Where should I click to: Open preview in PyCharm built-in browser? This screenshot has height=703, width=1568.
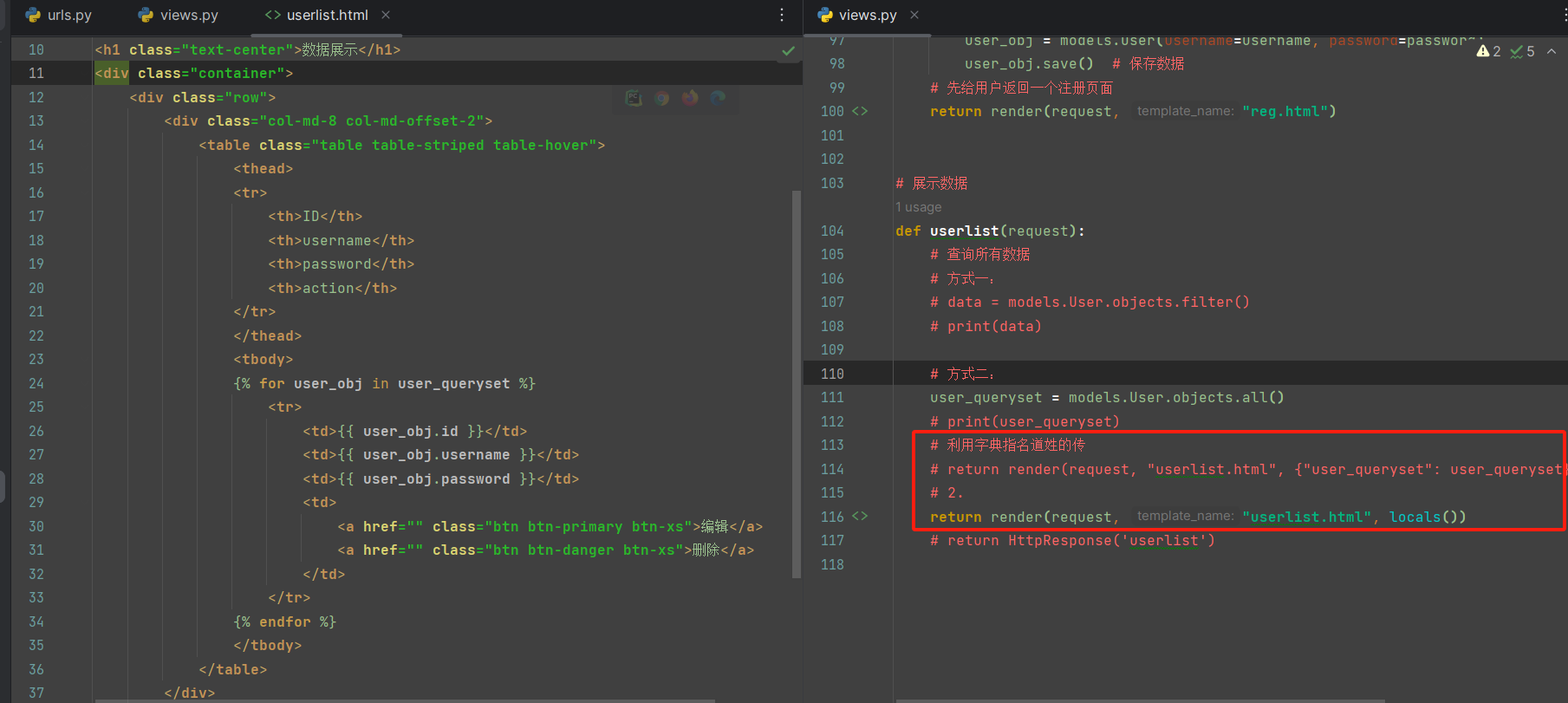[x=634, y=98]
